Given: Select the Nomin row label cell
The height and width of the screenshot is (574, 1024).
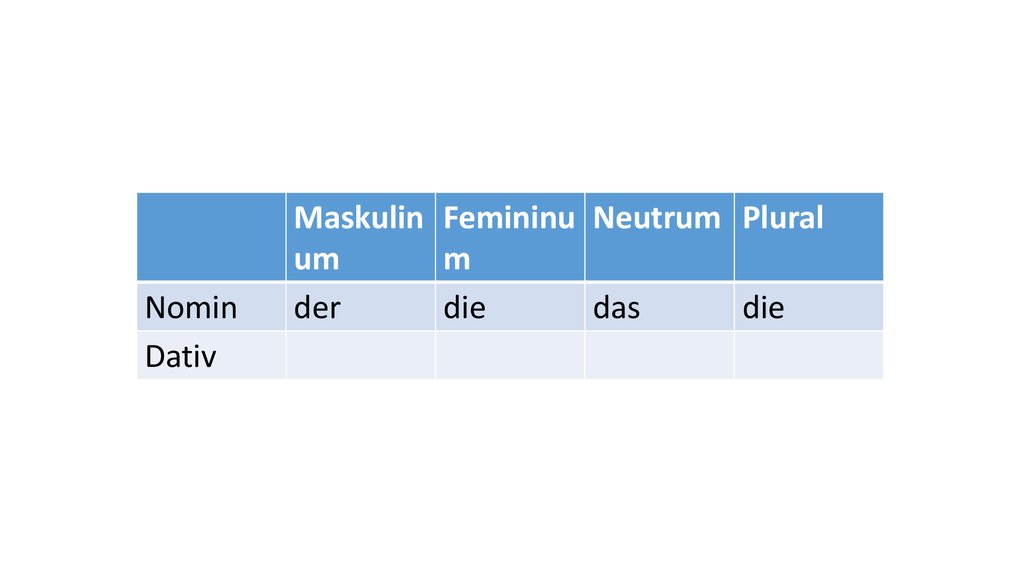Looking at the screenshot, I should pos(211,307).
